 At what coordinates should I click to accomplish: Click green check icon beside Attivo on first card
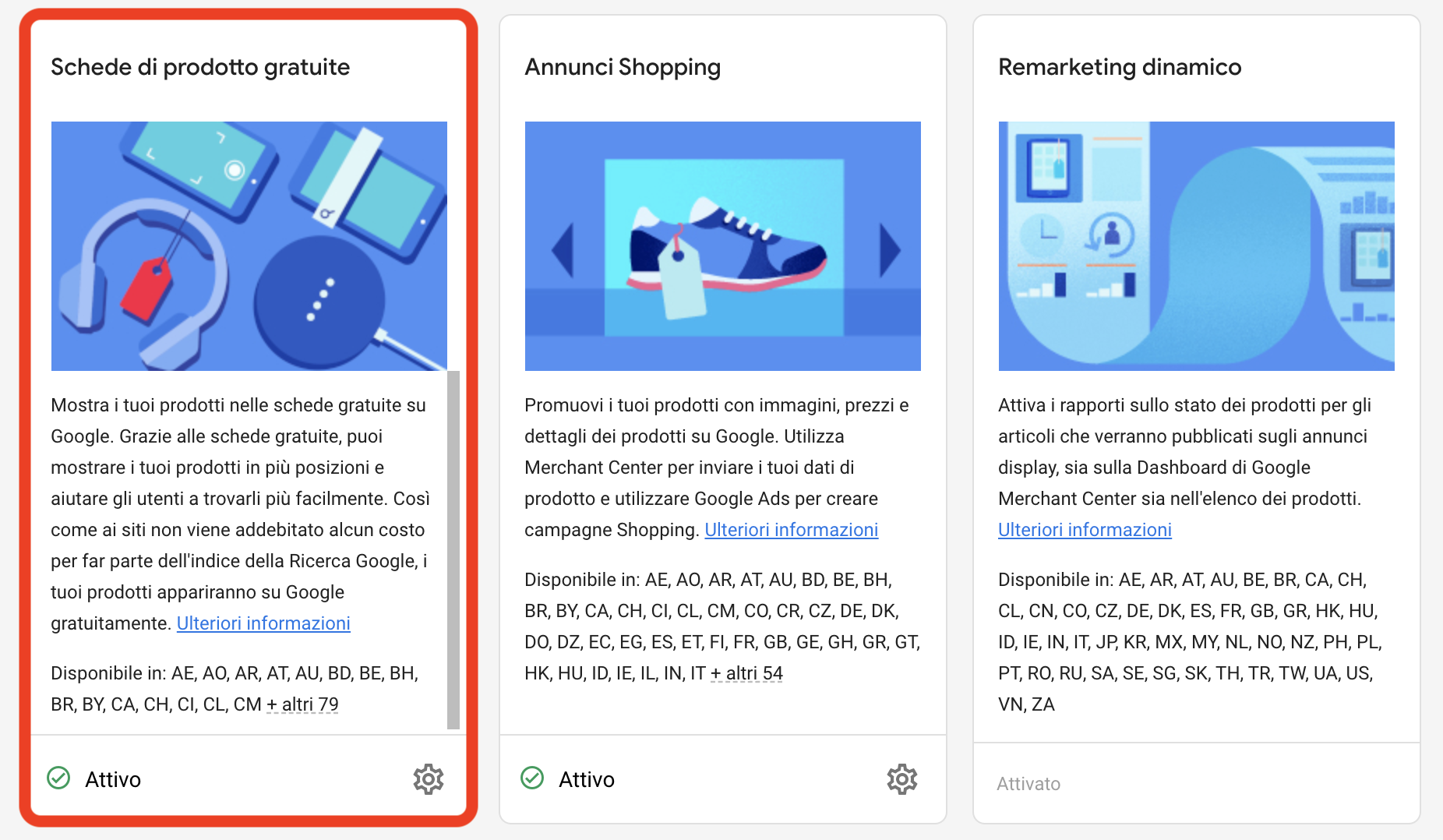(60, 778)
